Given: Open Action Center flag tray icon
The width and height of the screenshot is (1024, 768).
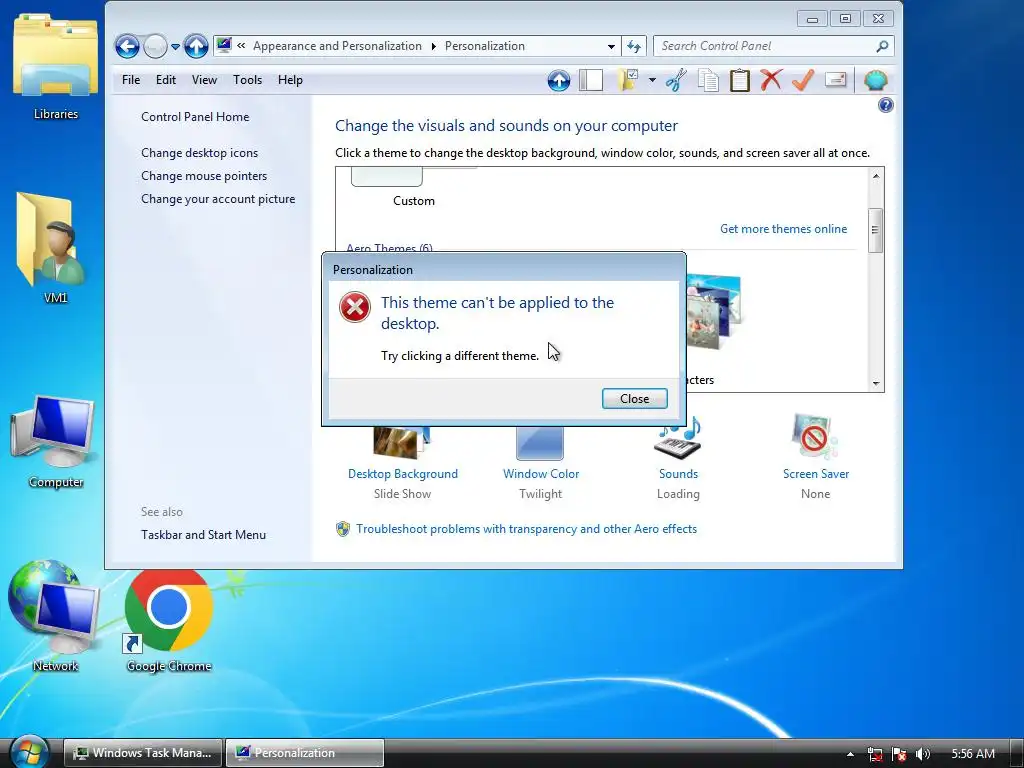Looking at the screenshot, I should 899,754.
